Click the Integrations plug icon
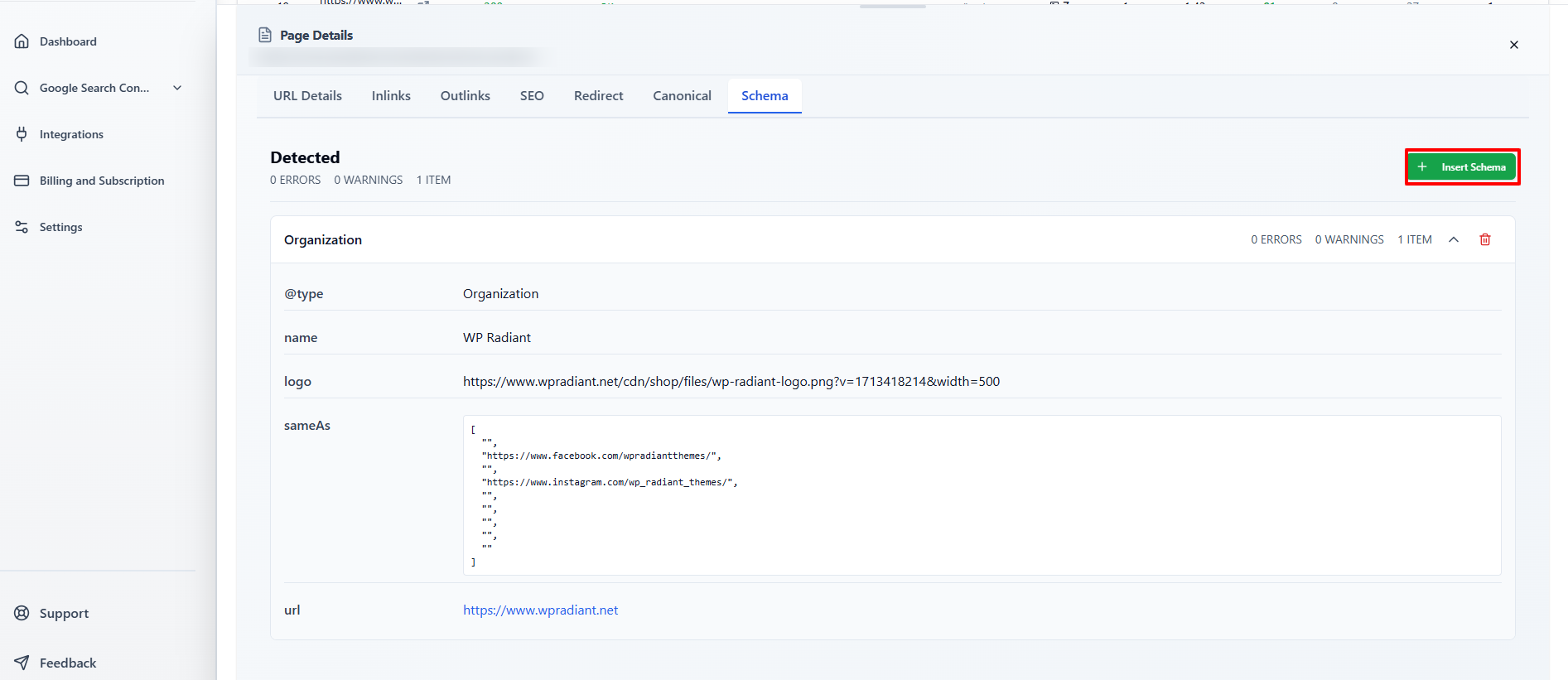Image resolution: width=1568 pixels, height=680 pixels. [x=22, y=134]
